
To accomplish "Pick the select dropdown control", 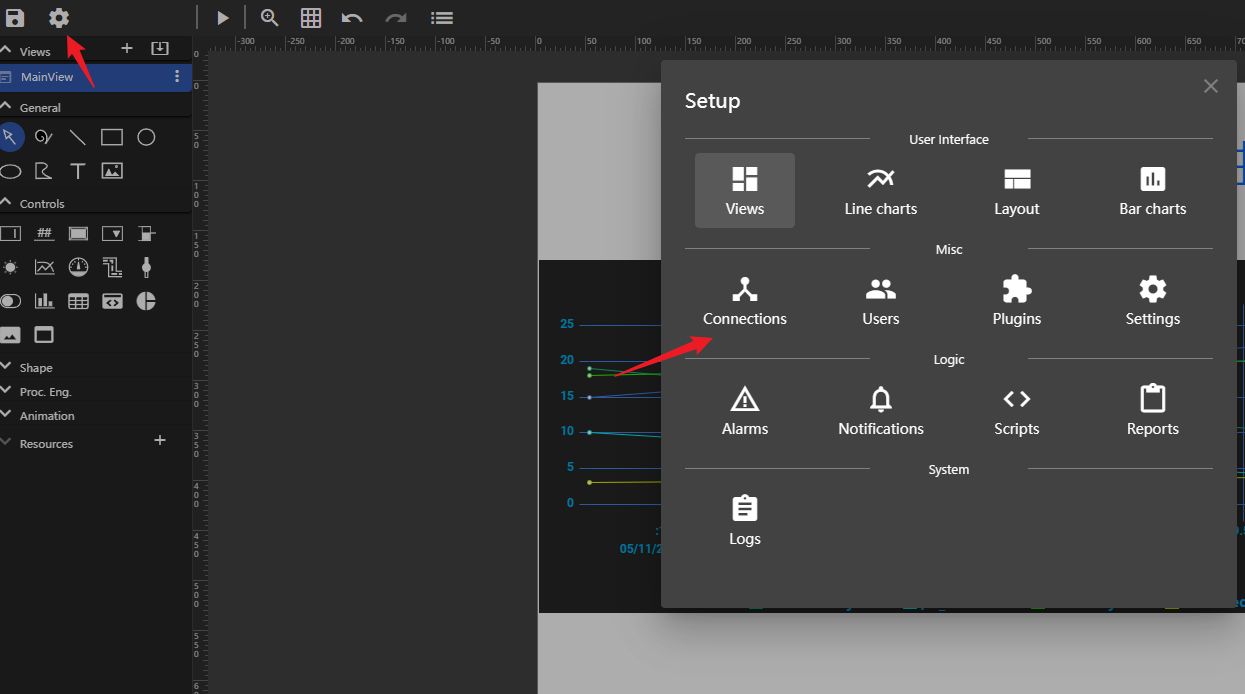I will pyautogui.click(x=112, y=233).
